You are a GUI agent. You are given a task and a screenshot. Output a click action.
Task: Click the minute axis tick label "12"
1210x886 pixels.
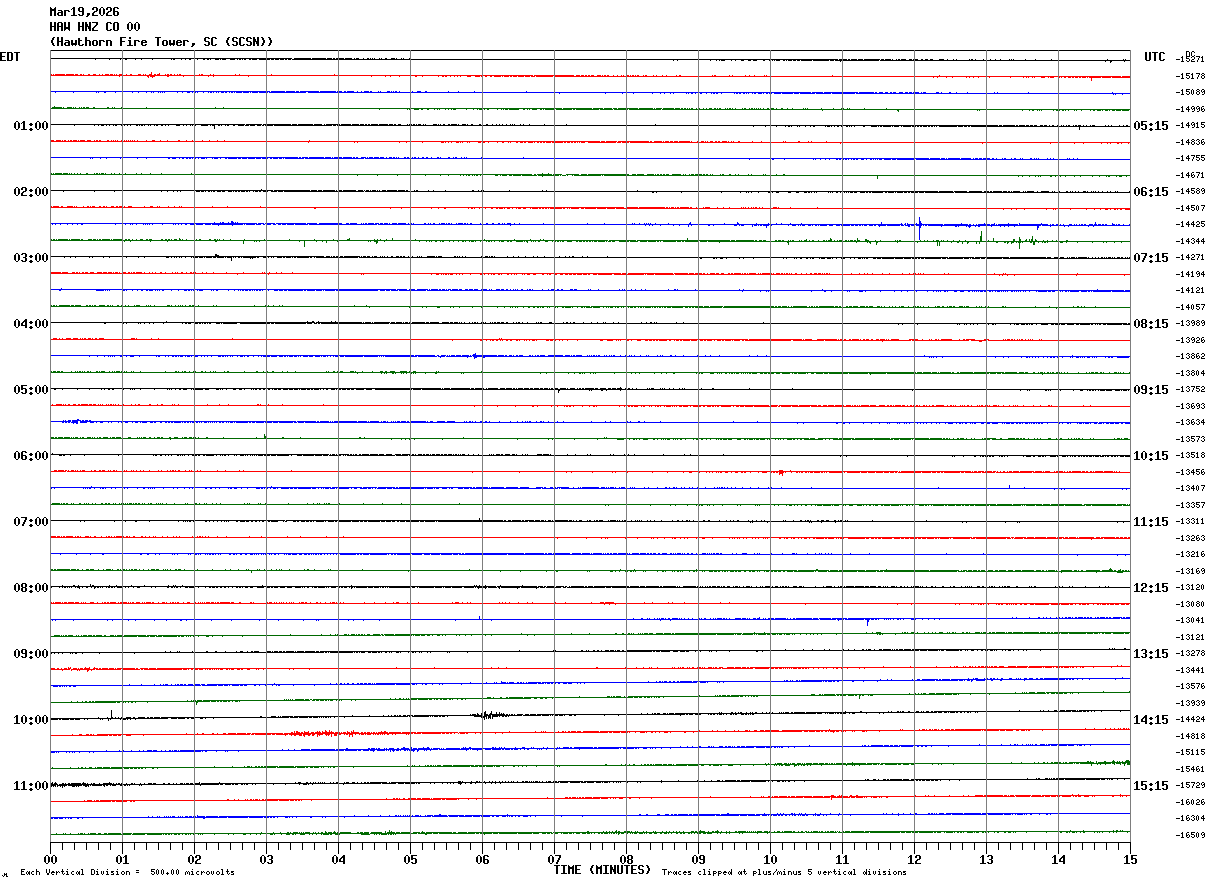(x=914, y=859)
